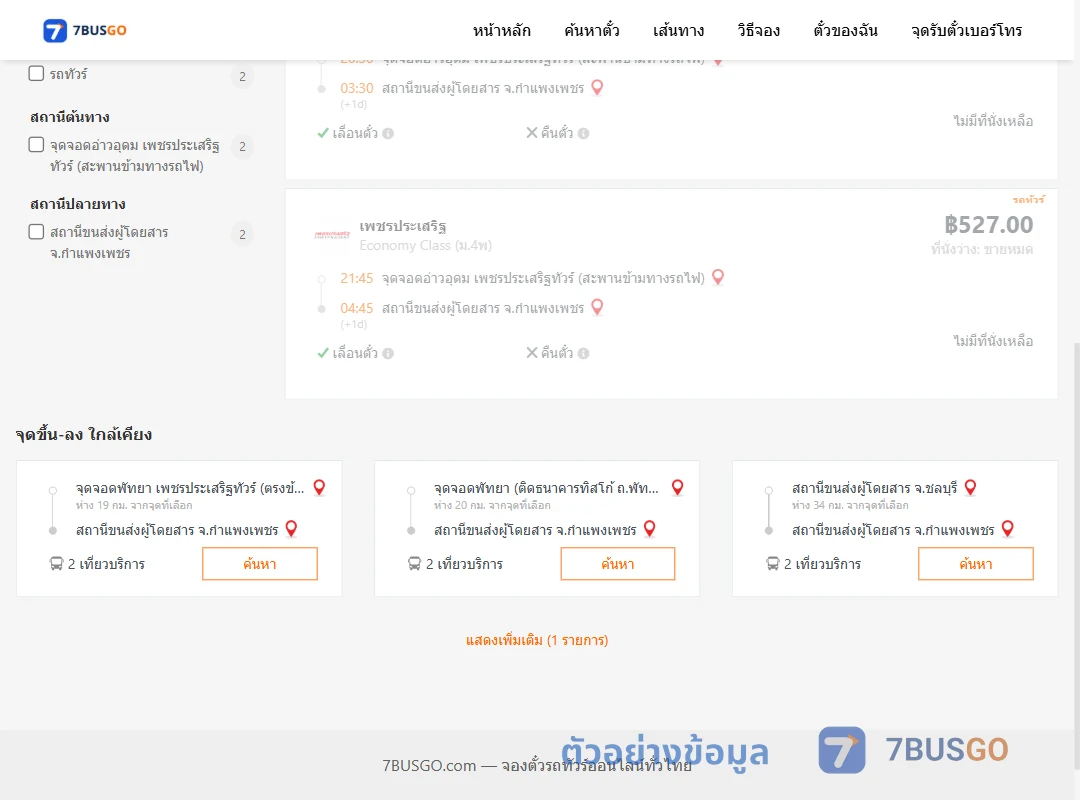Click ค้นหา button in จ.ชลบุรี card
The image size is (1080, 800).
tap(976, 564)
